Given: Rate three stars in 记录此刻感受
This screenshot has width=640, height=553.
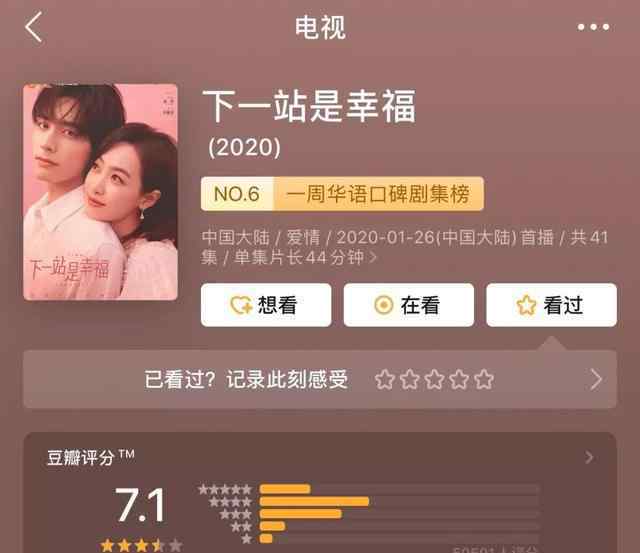Looking at the screenshot, I should pyautogui.click(x=434, y=379).
